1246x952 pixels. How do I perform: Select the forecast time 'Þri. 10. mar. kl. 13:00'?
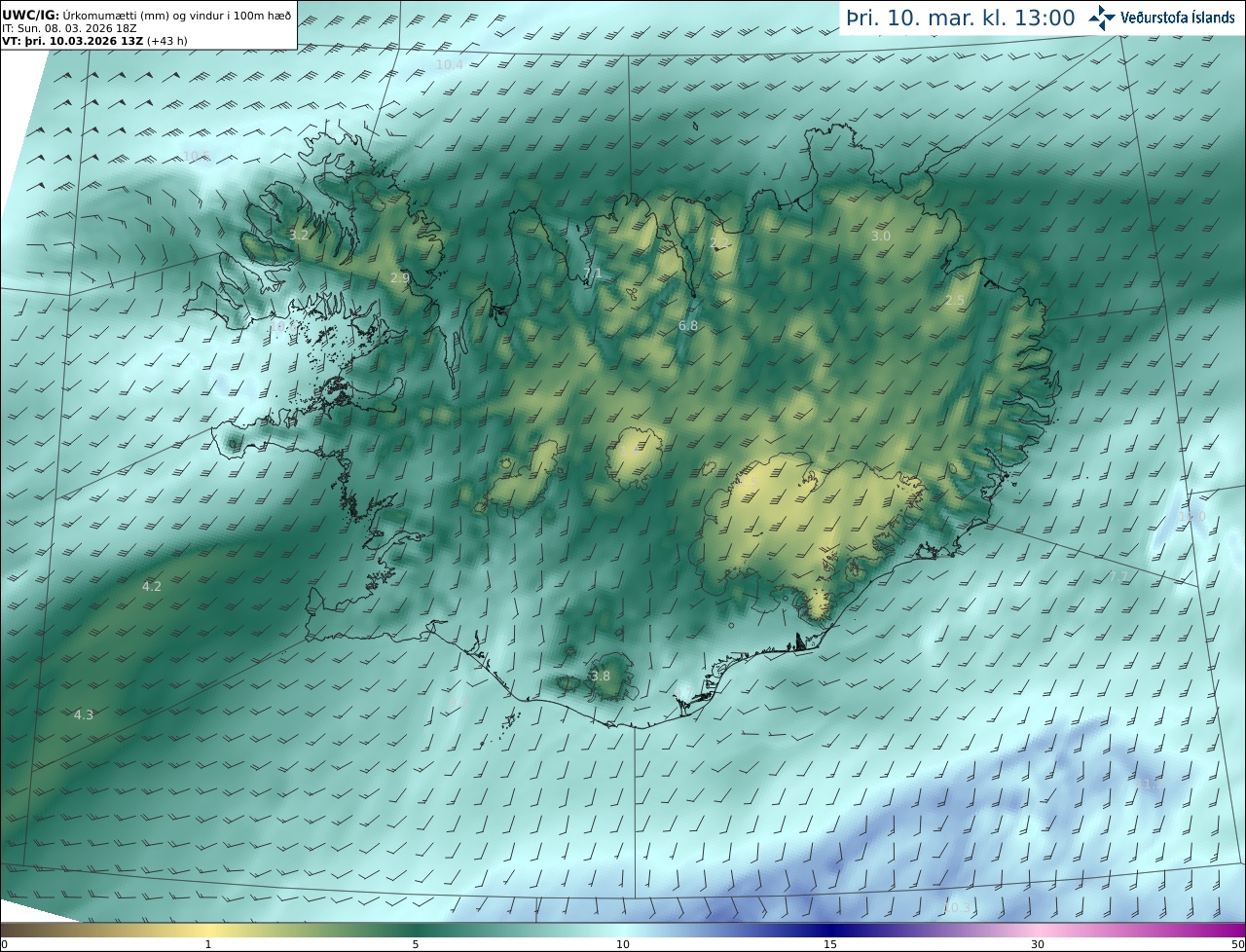tap(960, 18)
